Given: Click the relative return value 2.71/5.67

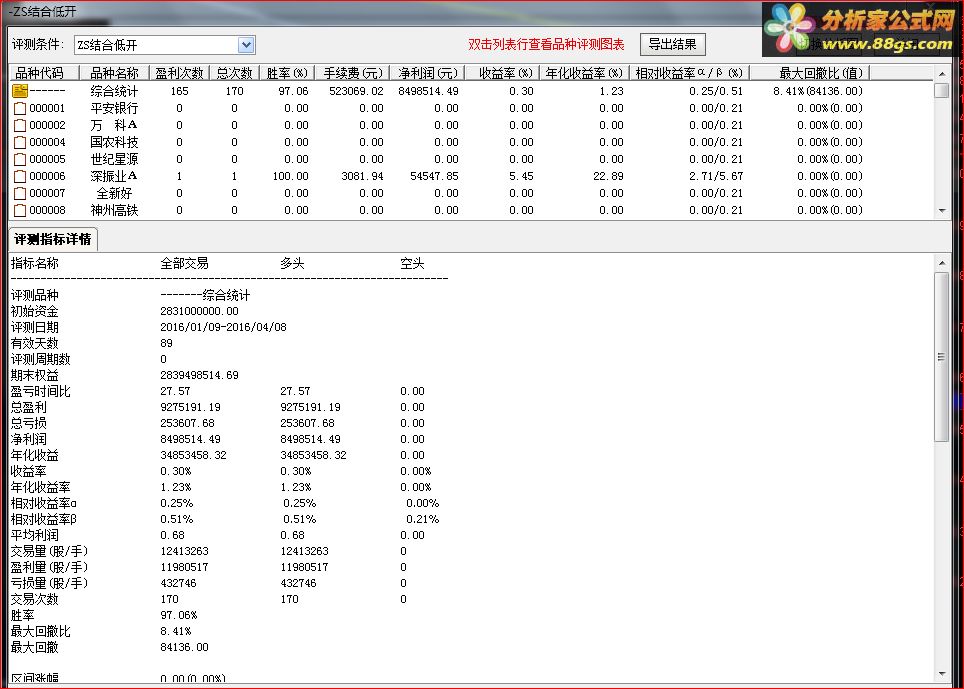Looking at the screenshot, I should [x=716, y=176].
